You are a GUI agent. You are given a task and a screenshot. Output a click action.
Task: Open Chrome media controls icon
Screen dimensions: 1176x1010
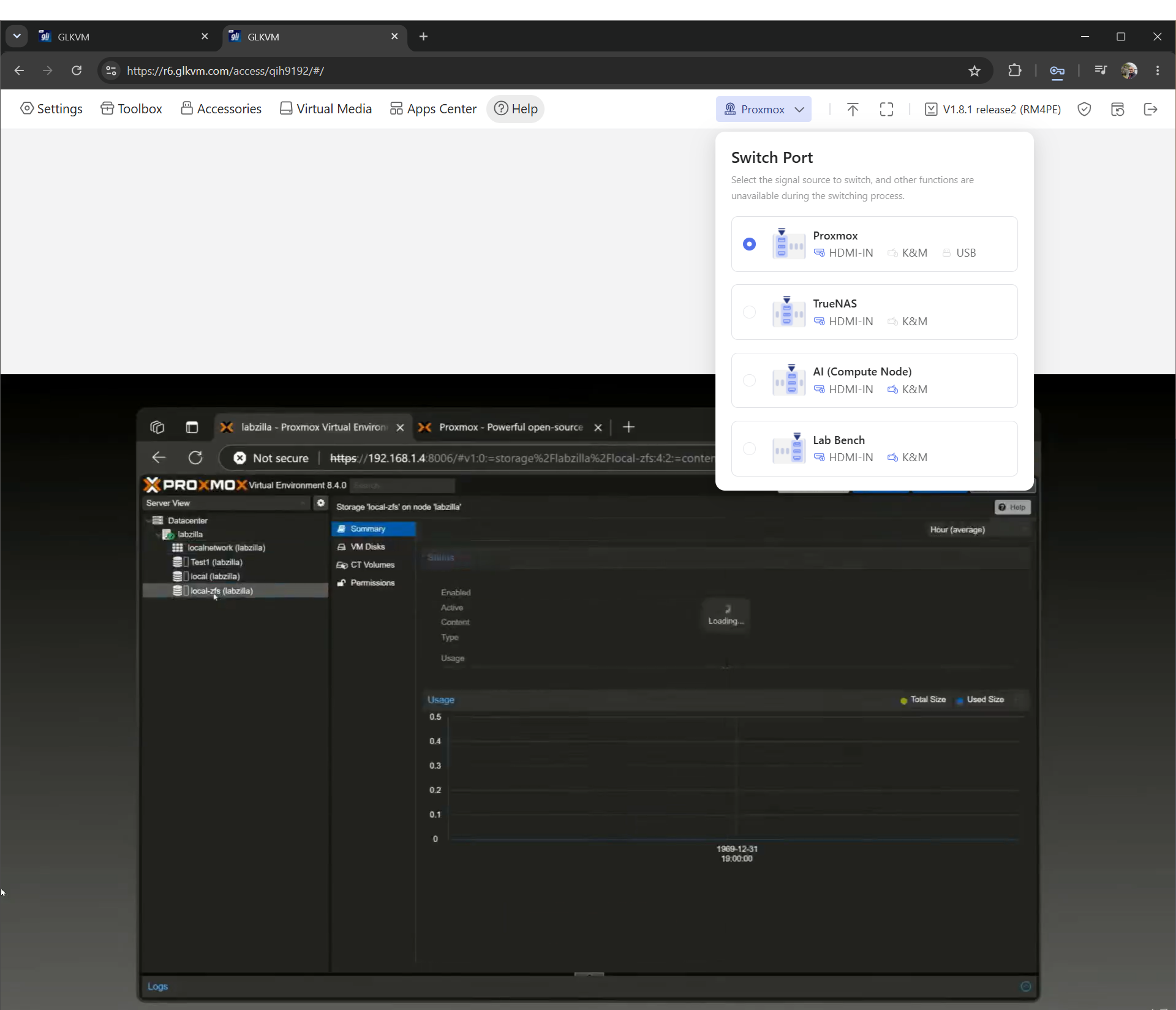[x=1100, y=70]
